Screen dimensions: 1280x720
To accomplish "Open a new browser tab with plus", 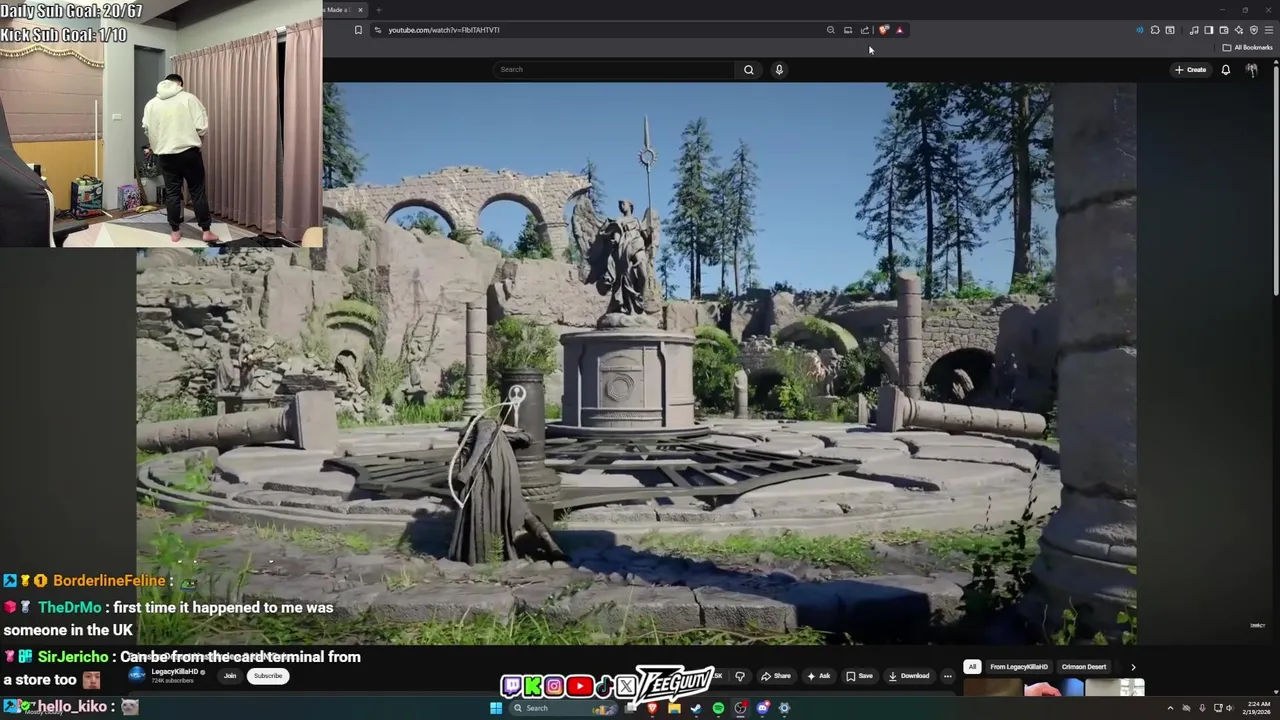I will click(x=378, y=10).
